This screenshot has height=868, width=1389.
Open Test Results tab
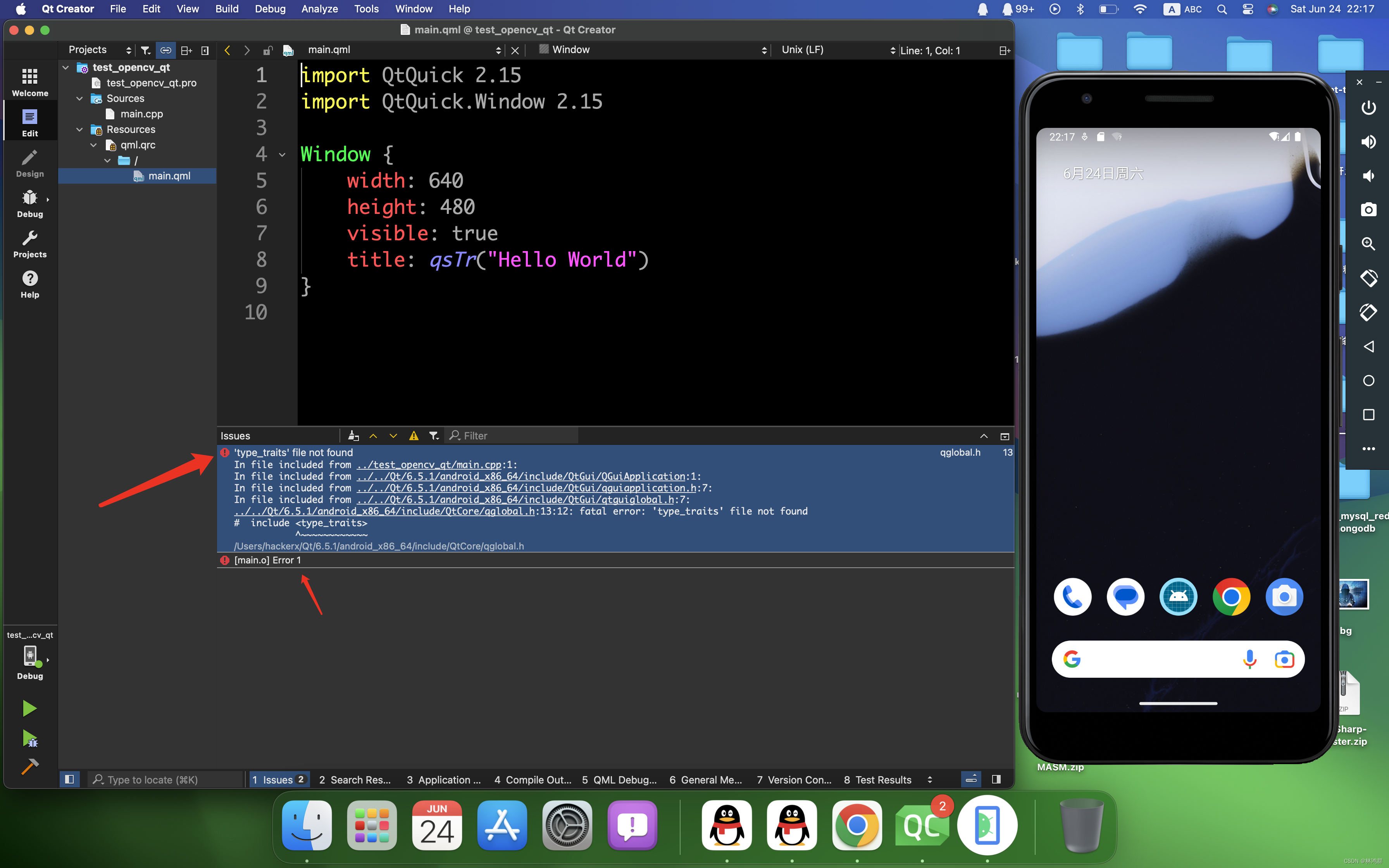point(877,780)
